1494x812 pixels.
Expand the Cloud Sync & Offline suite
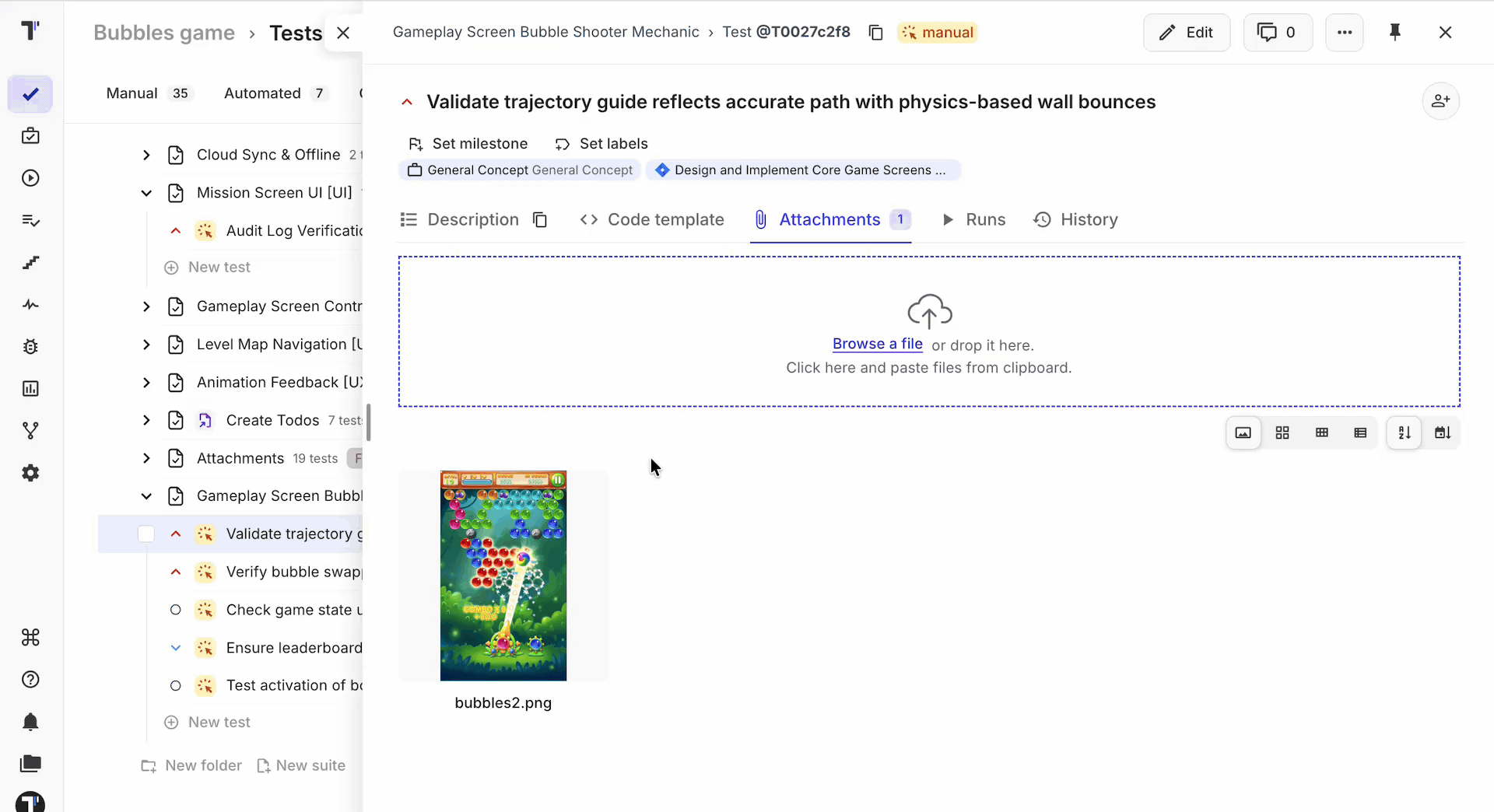(x=146, y=156)
